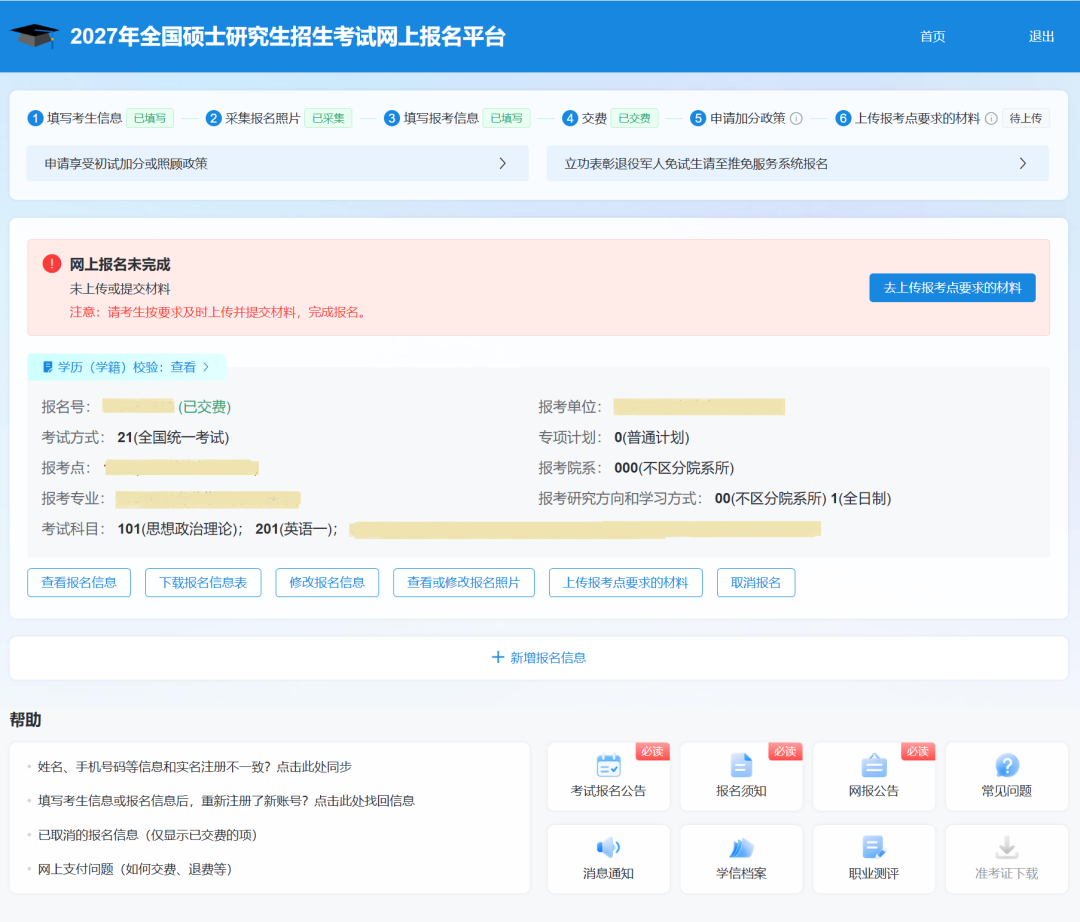Open 网上支付问题 help link
Image resolution: width=1080 pixels, height=922 pixels.
click(x=135, y=870)
